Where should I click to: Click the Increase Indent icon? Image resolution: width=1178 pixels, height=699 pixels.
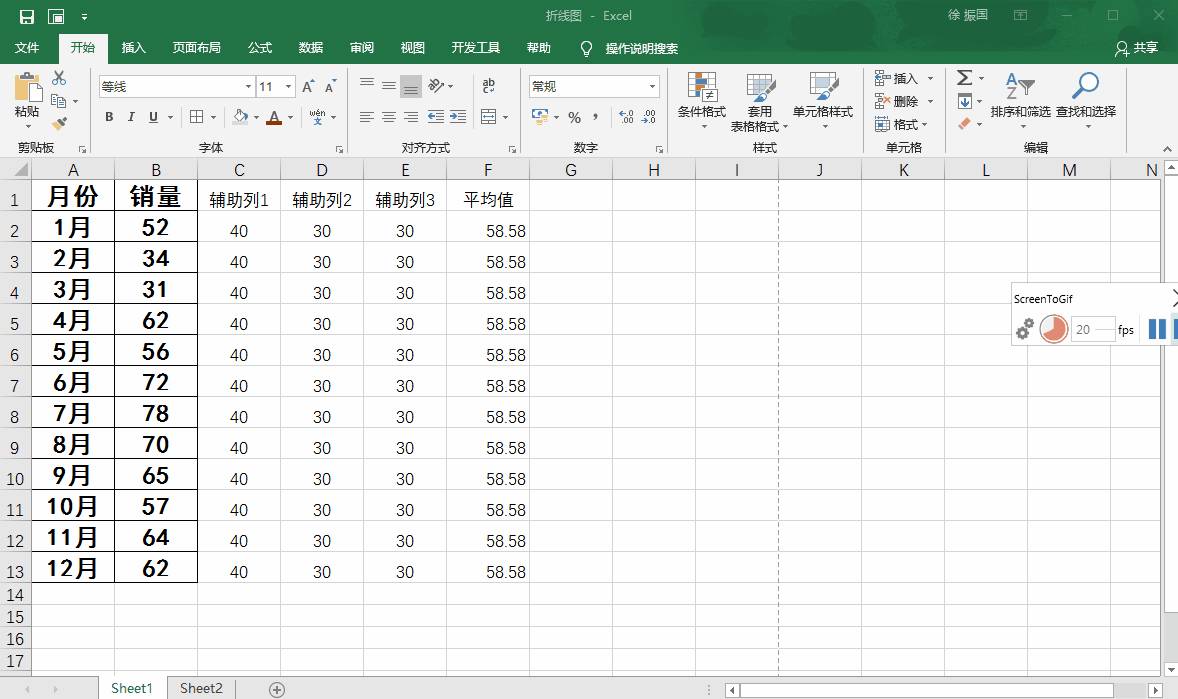[x=458, y=116]
